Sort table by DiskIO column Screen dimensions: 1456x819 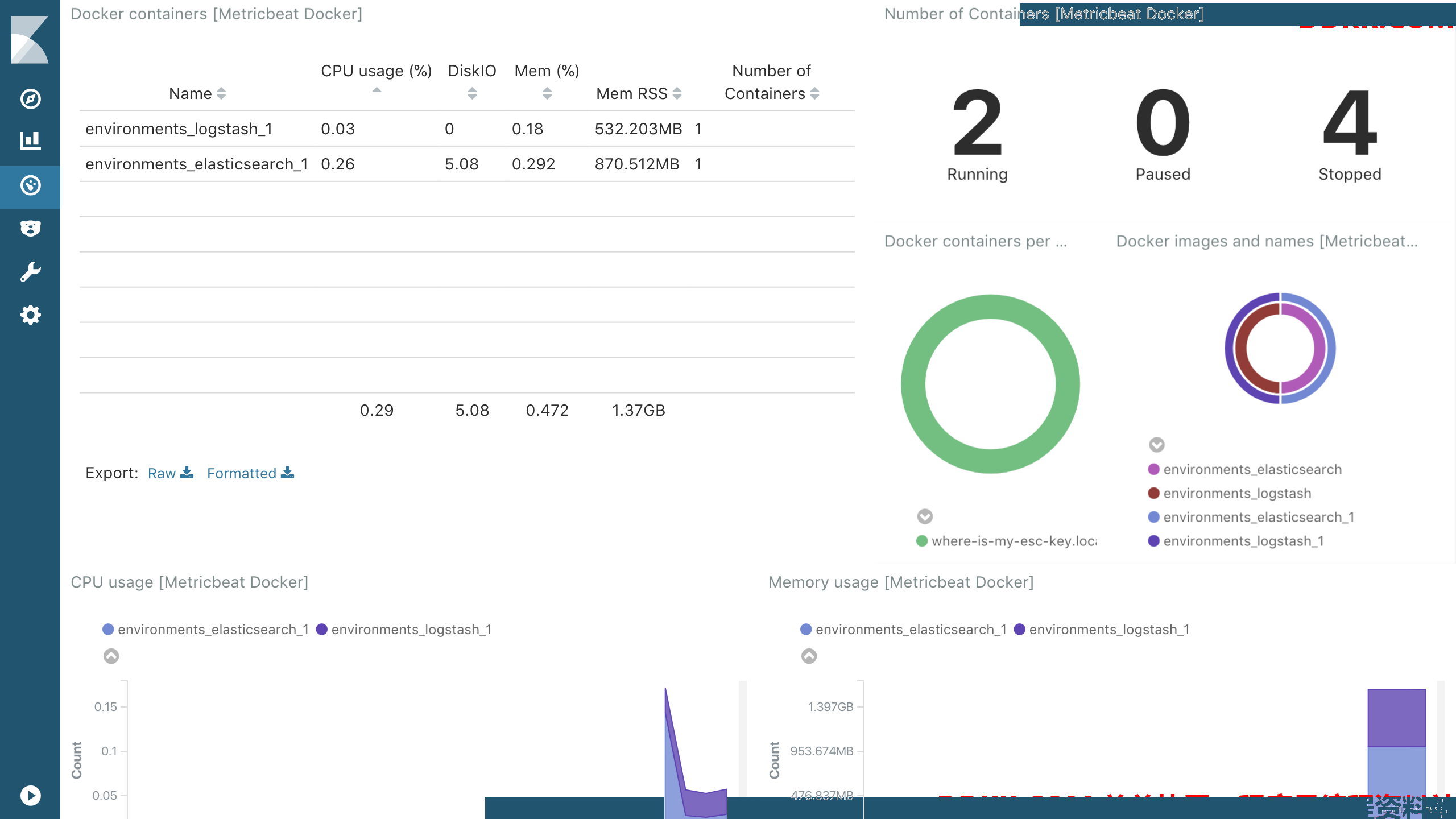472,94
